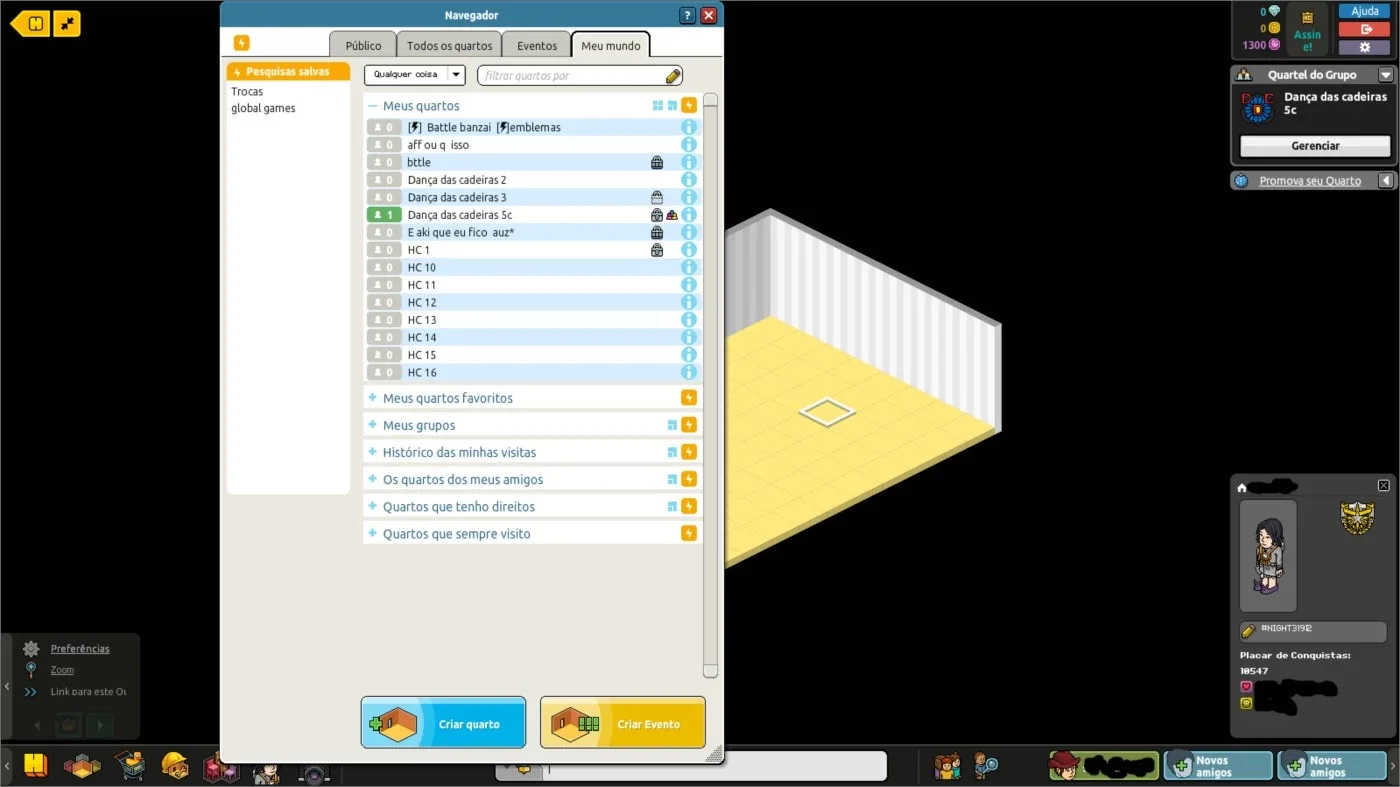1400x787 pixels.
Task: Select saved search global games
Action: point(263,108)
